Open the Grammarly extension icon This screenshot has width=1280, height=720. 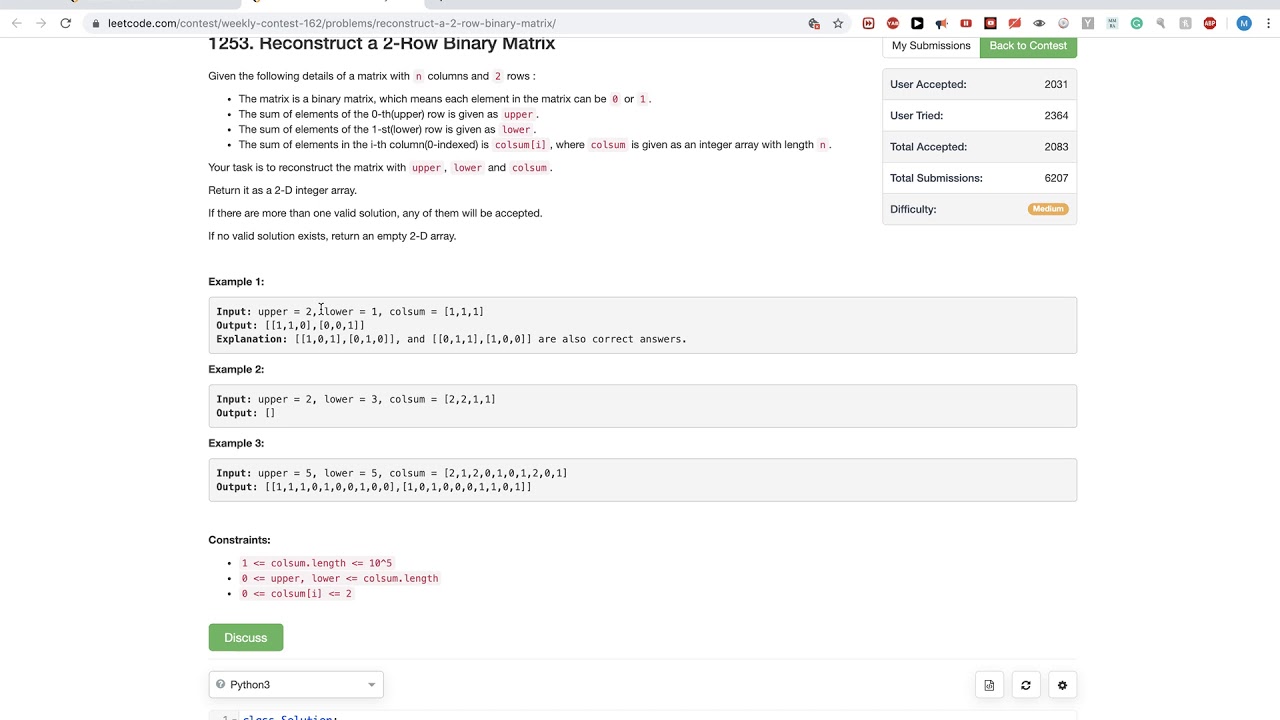pyautogui.click(x=1136, y=23)
